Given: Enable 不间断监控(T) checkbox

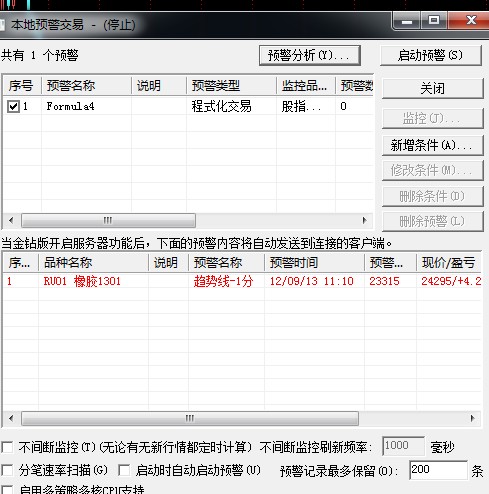Looking at the screenshot, I should (x=7, y=447).
